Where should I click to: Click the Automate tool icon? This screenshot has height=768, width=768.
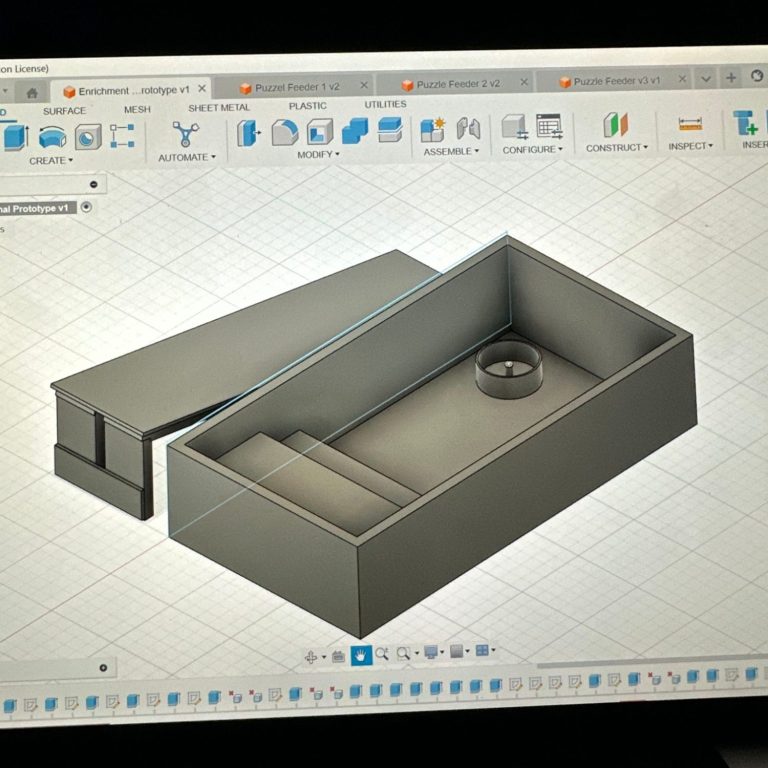click(185, 134)
